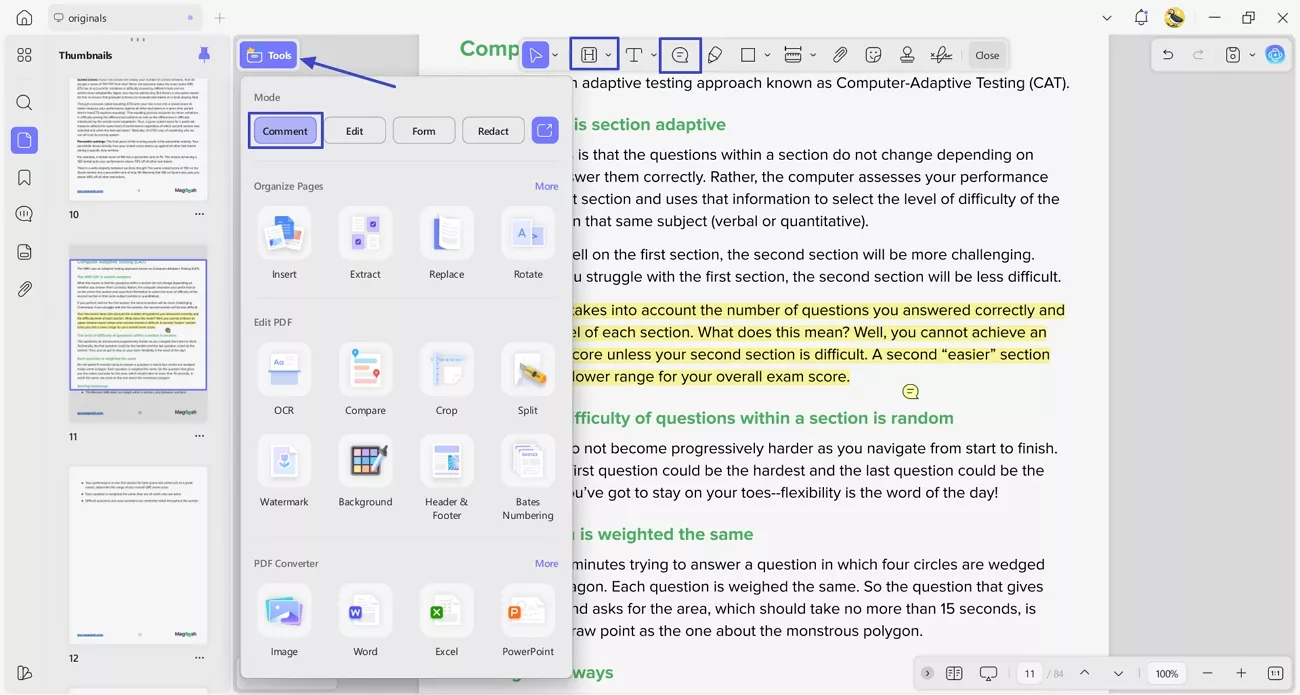Screen dimensions: 1300x695
Task: Select the Stamp tool
Action: (906, 55)
